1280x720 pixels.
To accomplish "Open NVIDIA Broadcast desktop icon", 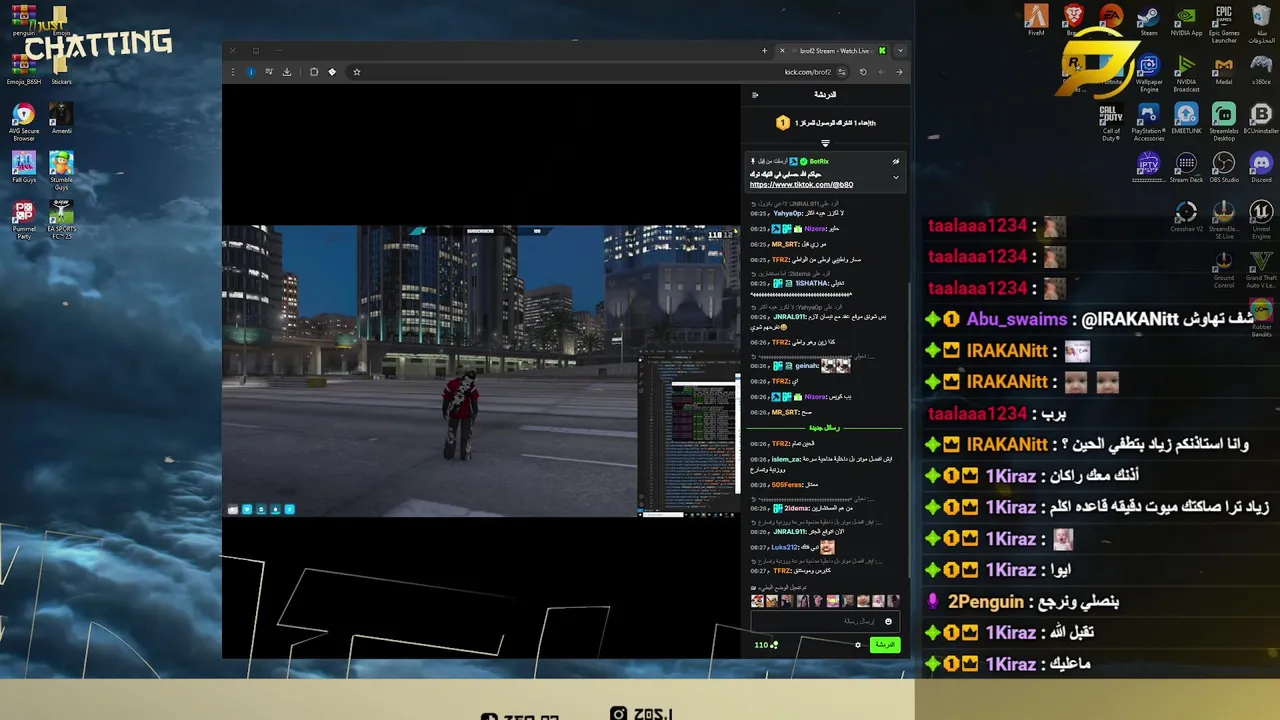I will click(x=1186, y=73).
